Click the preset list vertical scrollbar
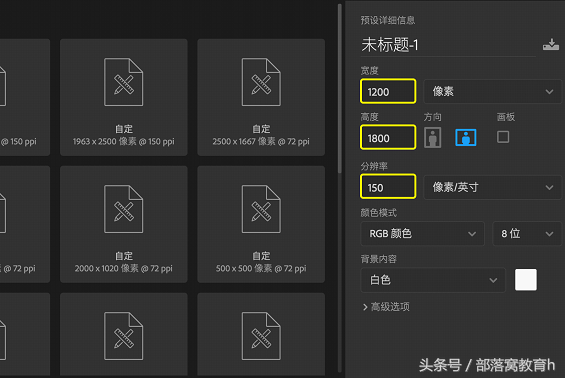Viewport: 565px width, 378px height. click(339, 88)
